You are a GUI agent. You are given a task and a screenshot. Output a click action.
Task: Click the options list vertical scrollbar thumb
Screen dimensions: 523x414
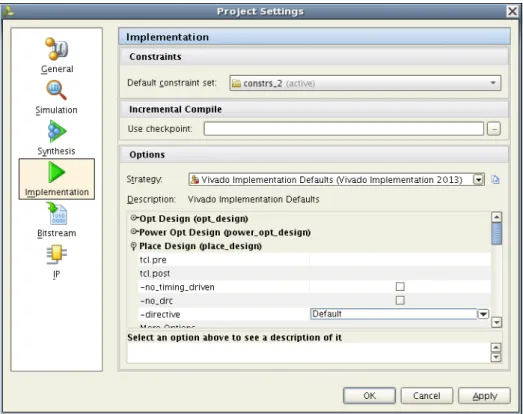tap(497, 234)
